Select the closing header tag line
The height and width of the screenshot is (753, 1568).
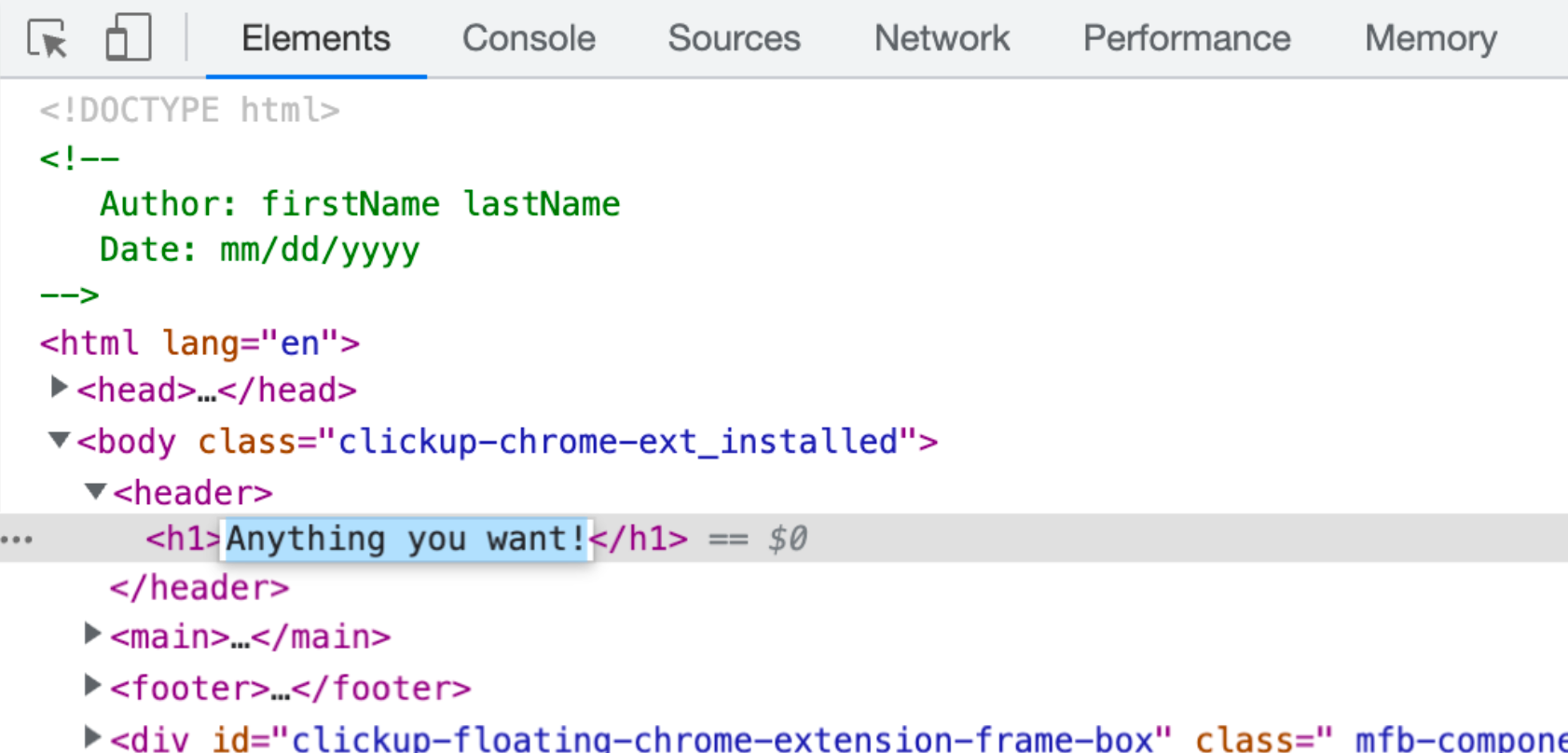(199, 588)
